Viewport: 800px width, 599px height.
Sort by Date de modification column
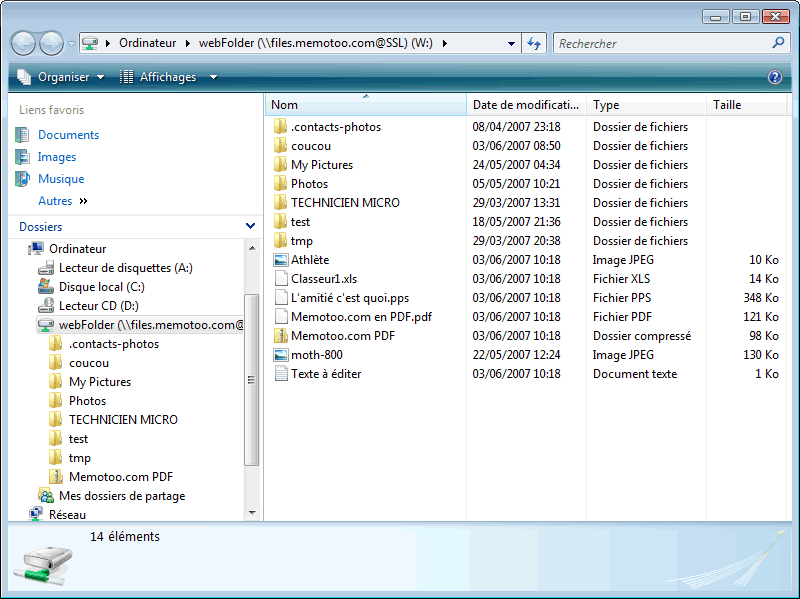tap(525, 105)
